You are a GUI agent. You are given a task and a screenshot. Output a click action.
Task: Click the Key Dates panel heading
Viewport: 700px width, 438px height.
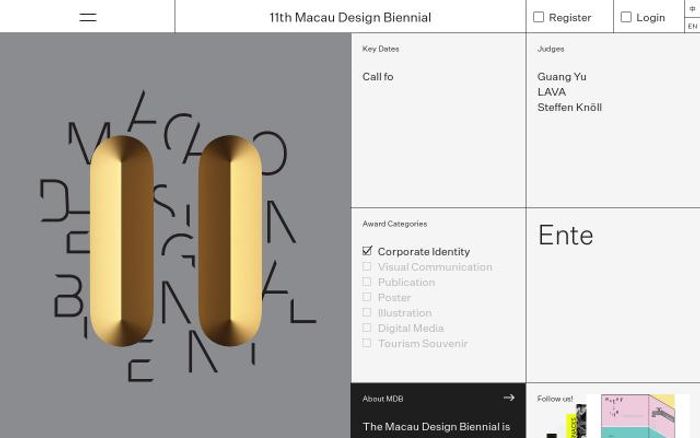click(380, 49)
